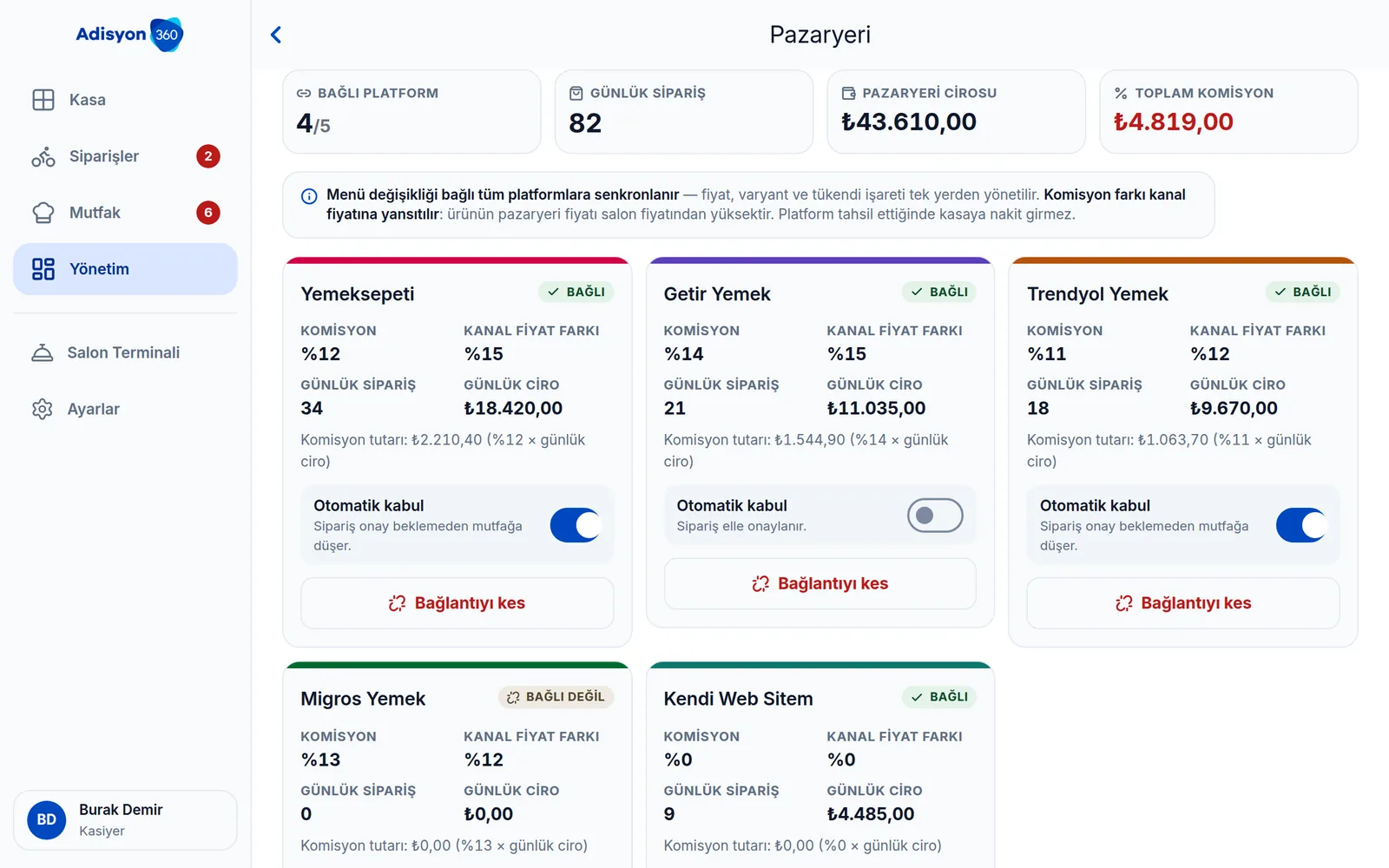Click the BAĞLI status badge on Trendyol Yemek
1389x868 pixels.
coord(1302,293)
